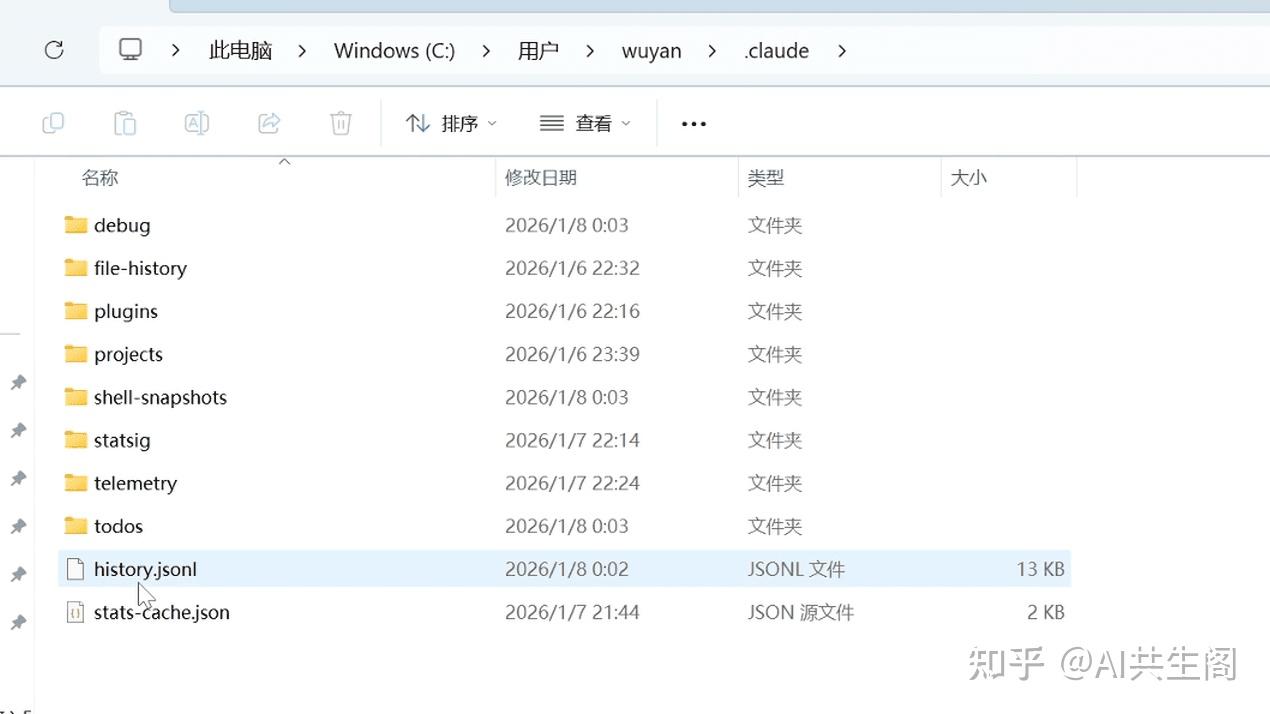Expand the chevron after .claude in breadcrumb
This screenshot has height=714, width=1270.
[x=842, y=50]
